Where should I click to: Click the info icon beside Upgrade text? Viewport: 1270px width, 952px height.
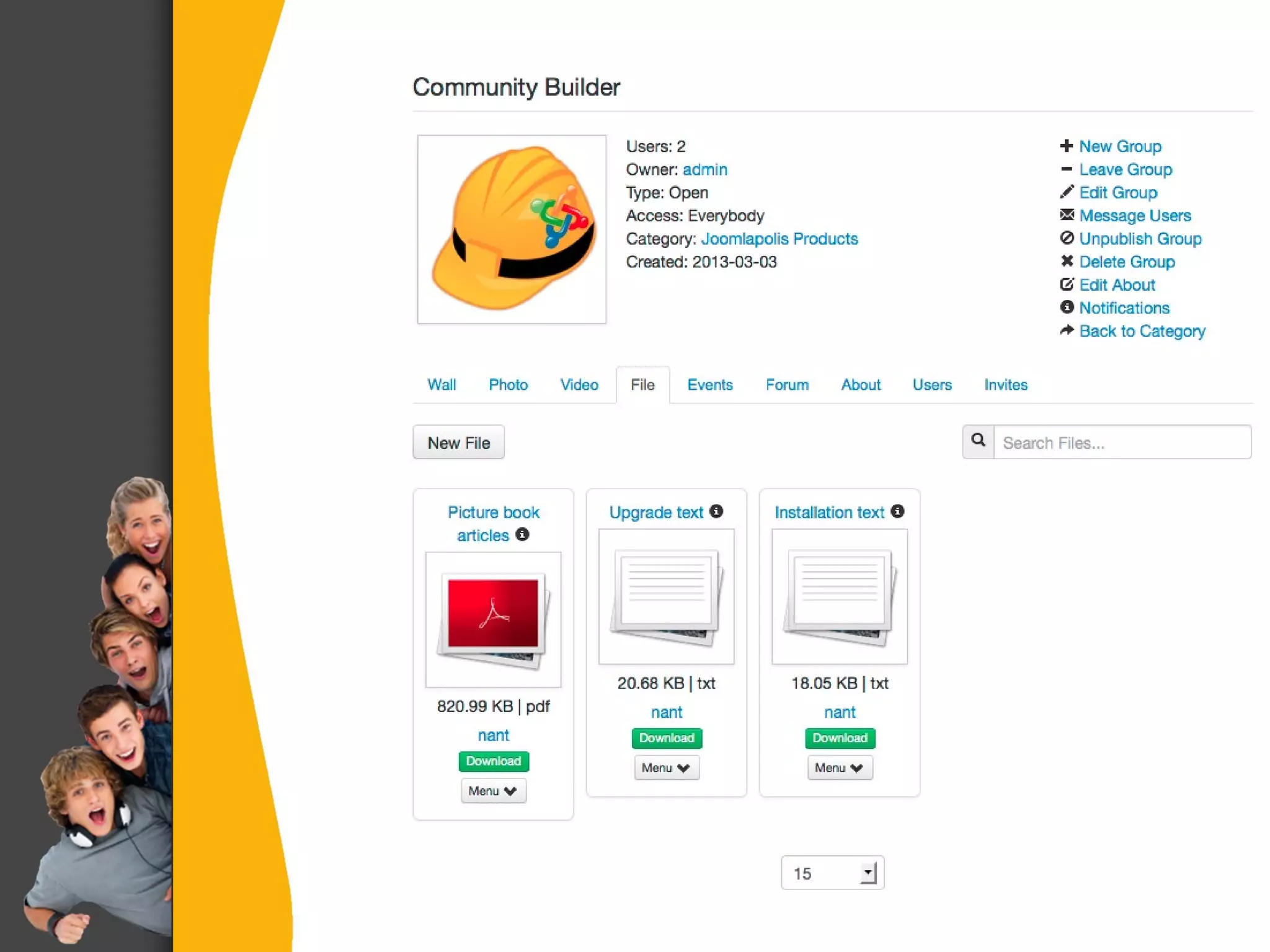point(716,511)
